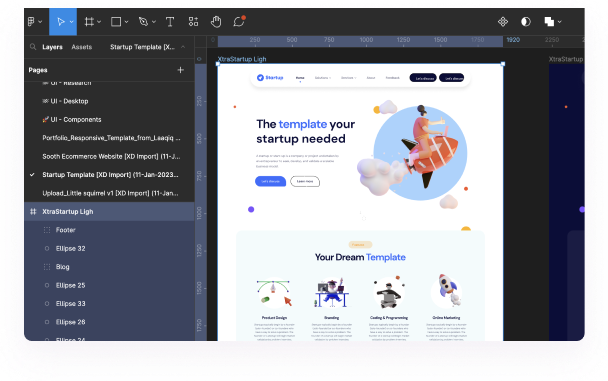Click the Branding desk illustration
Screen dimensions: 608x381
pyautogui.click(x=332, y=293)
